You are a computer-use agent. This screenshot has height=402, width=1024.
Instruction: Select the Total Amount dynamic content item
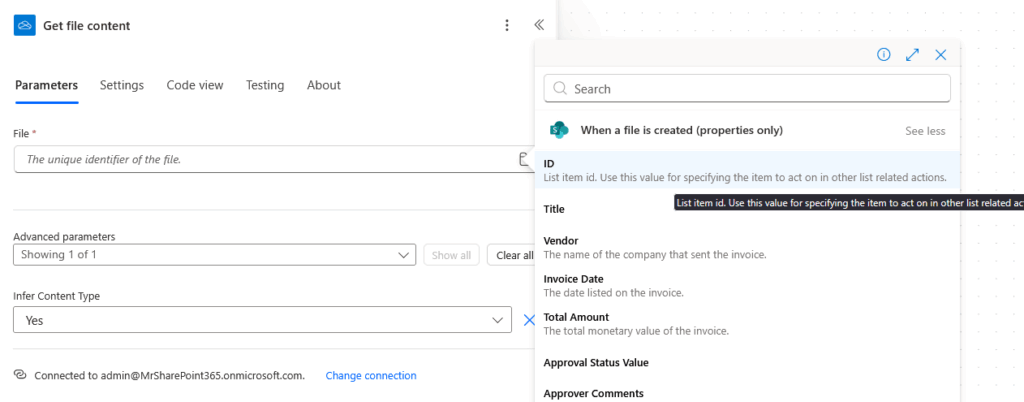[x=747, y=324]
